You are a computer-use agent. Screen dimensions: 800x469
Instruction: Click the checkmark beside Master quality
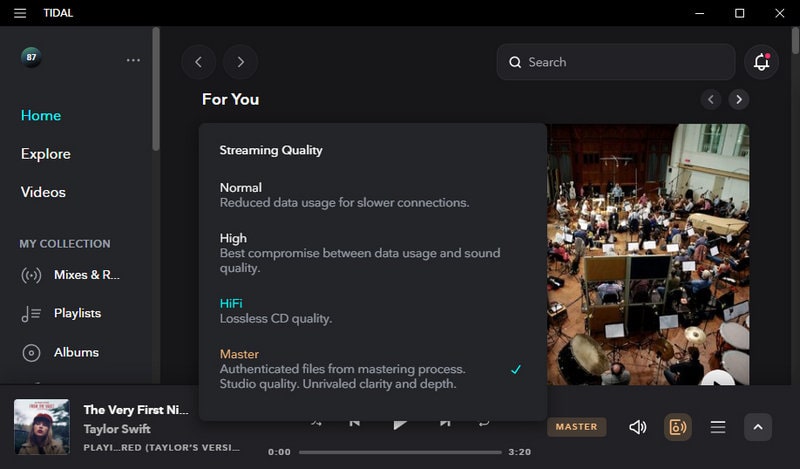tap(516, 369)
